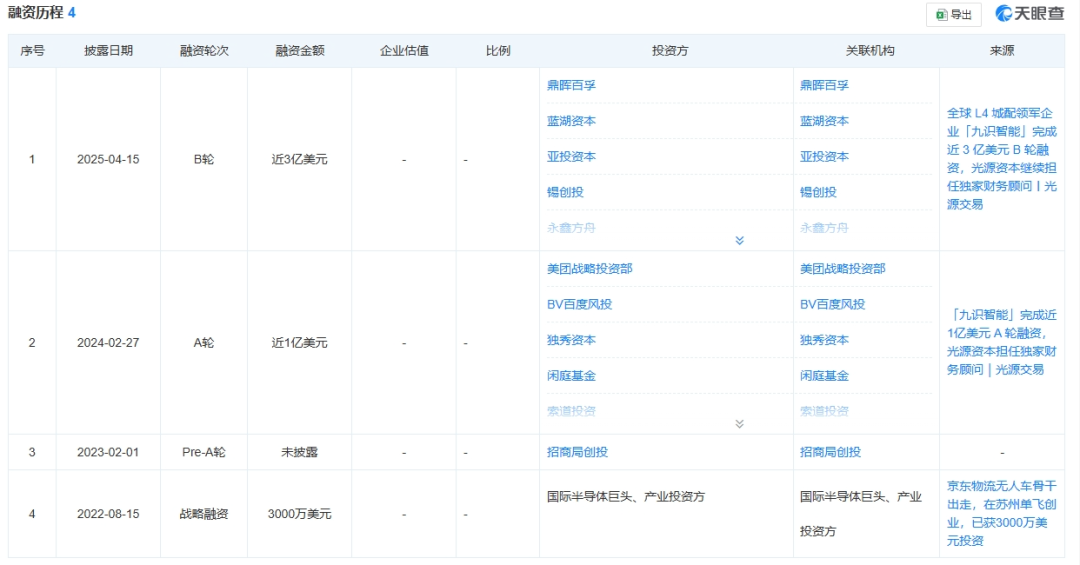Open 闲庭基金 in 关联机构 column

click(x=824, y=376)
